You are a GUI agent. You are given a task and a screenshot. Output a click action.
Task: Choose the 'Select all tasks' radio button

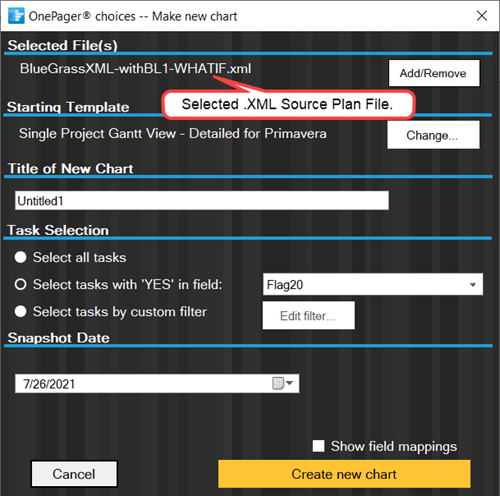[x=21, y=257]
